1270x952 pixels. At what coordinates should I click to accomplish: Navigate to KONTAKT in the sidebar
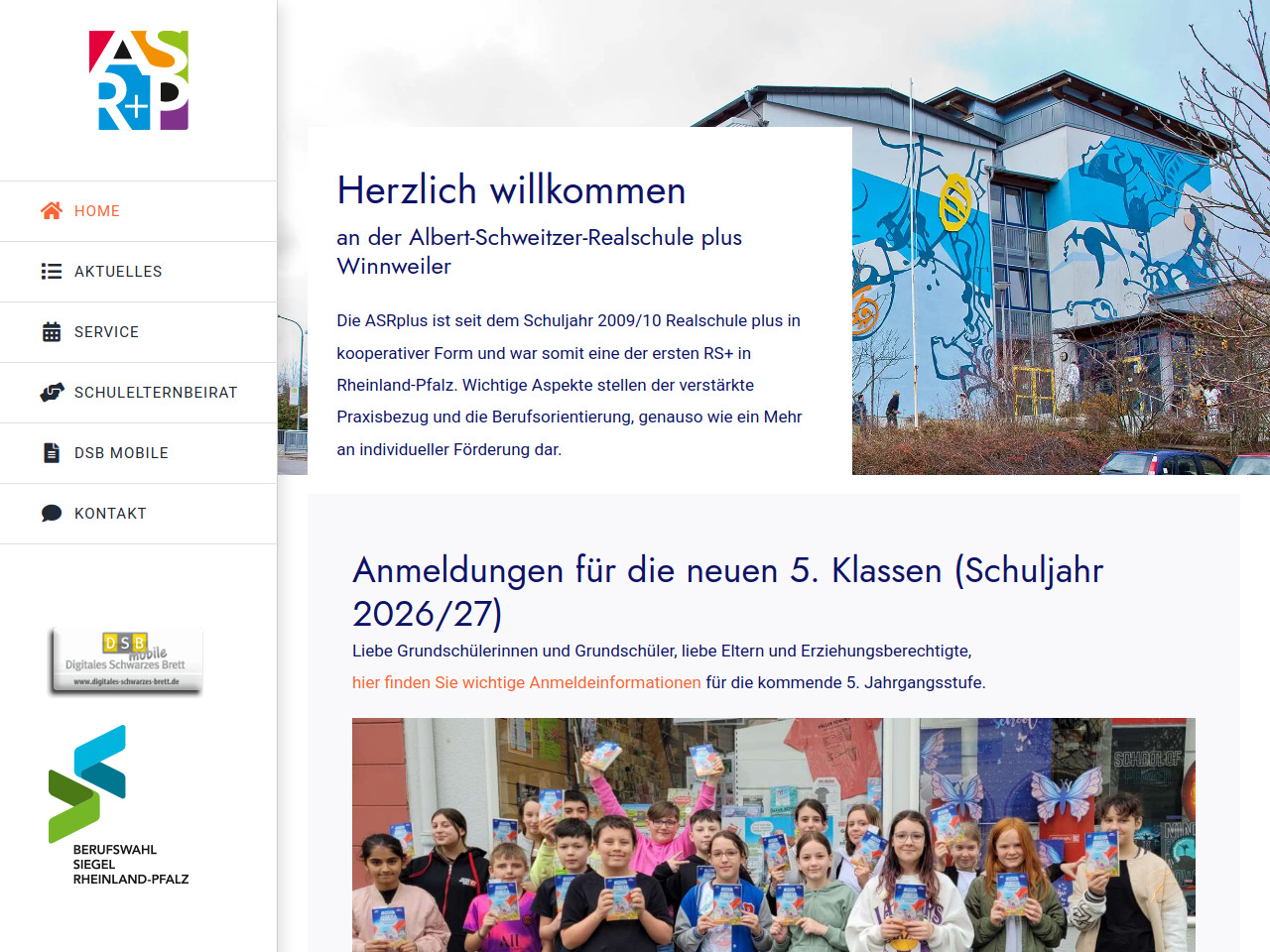coord(110,514)
